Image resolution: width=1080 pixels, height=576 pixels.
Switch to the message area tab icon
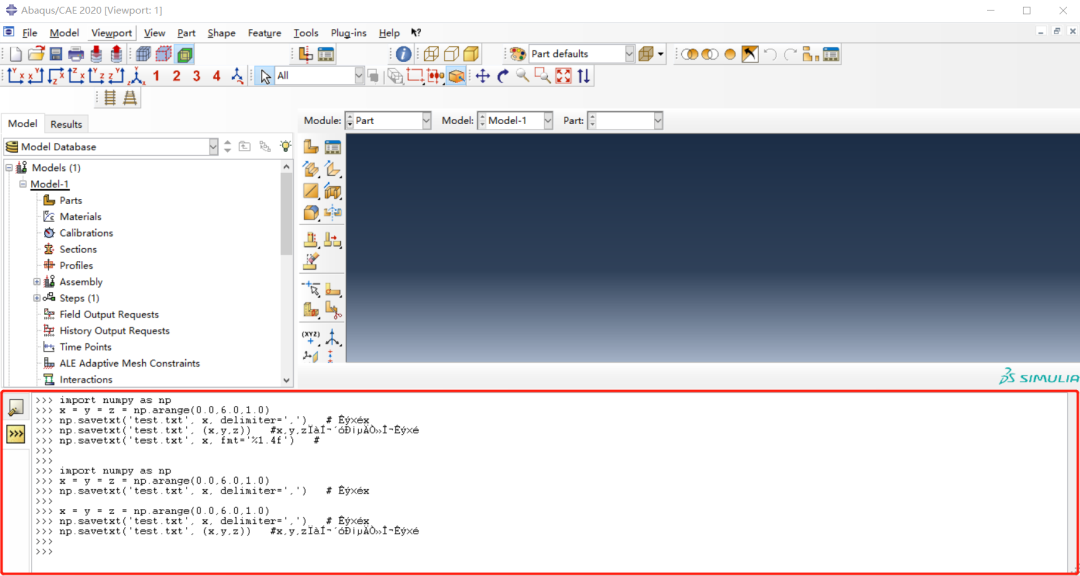(16, 408)
